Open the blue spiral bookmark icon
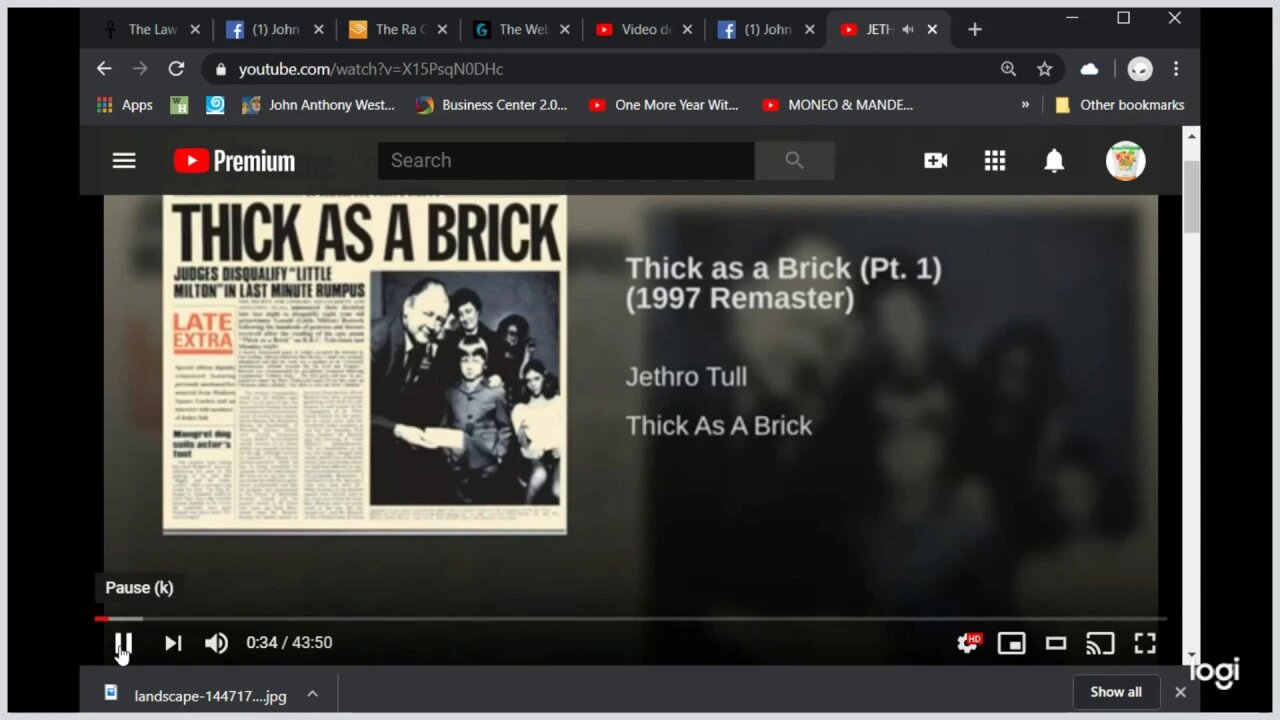 pos(215,105)
